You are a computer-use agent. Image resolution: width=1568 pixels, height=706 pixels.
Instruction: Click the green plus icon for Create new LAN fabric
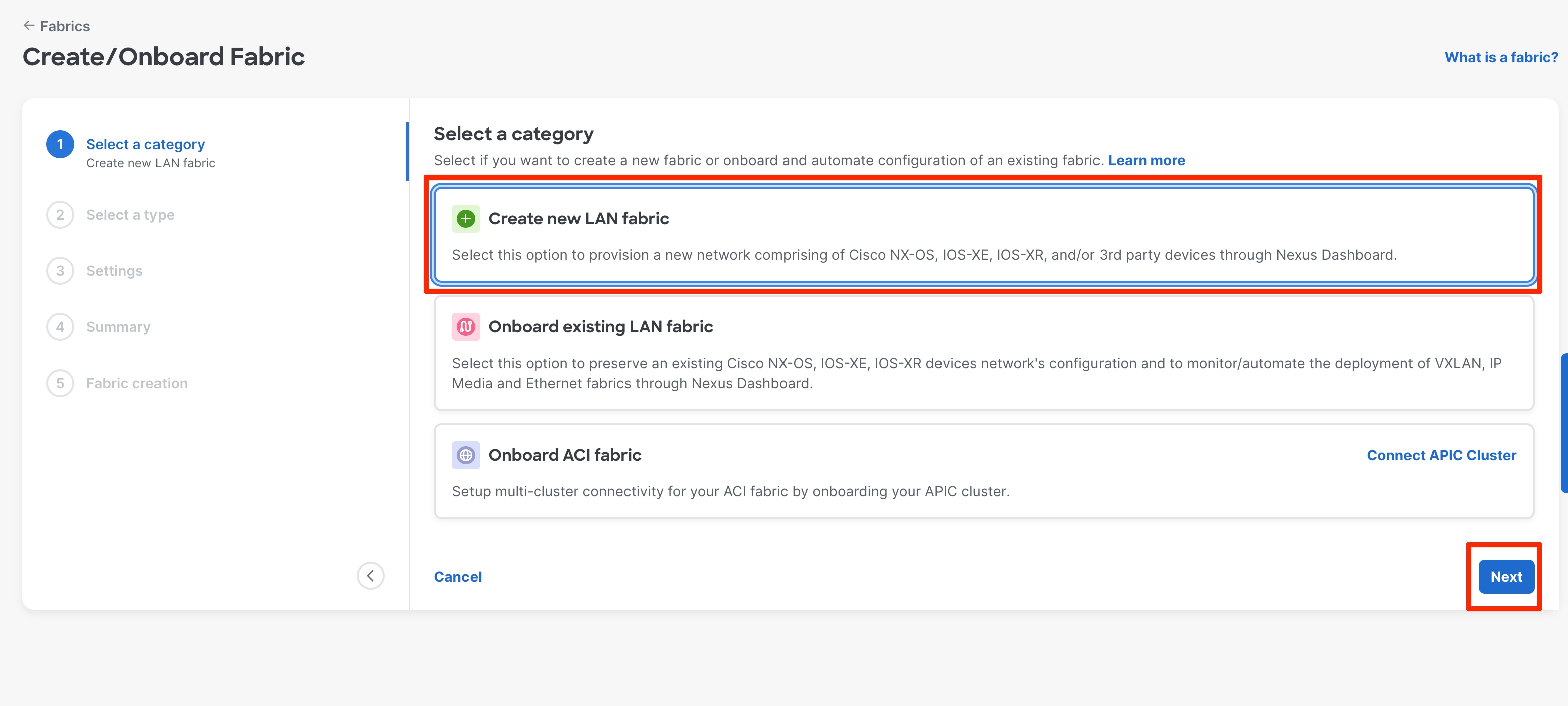pos(465,218)
